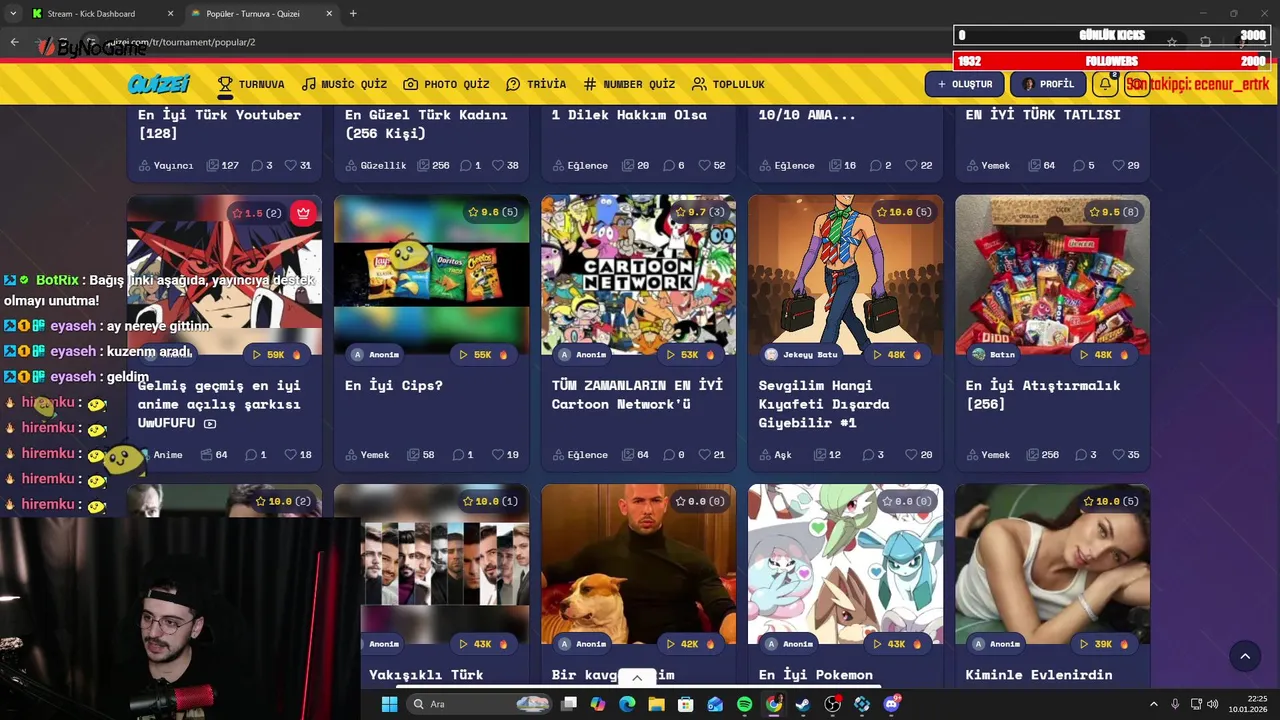Open author Jekeyy Batu profile

(x=801, y=355)
